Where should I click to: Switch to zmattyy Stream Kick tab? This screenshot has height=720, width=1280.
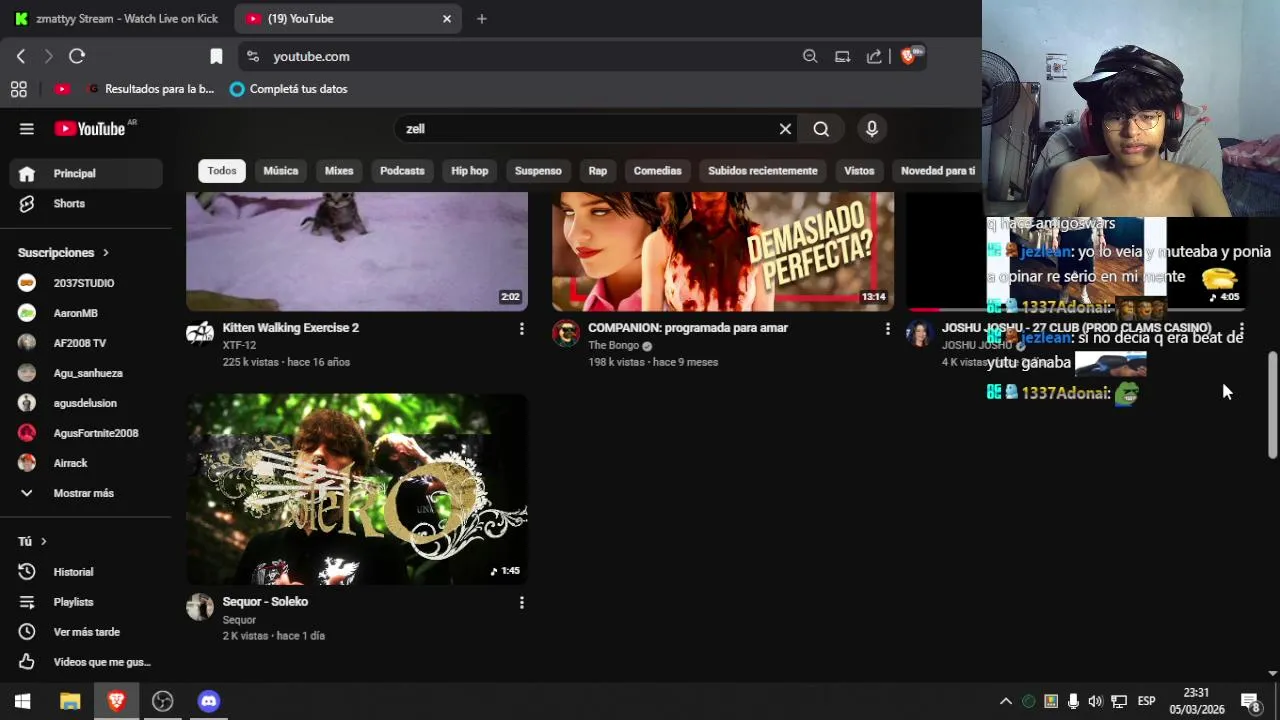pos(117,19)
